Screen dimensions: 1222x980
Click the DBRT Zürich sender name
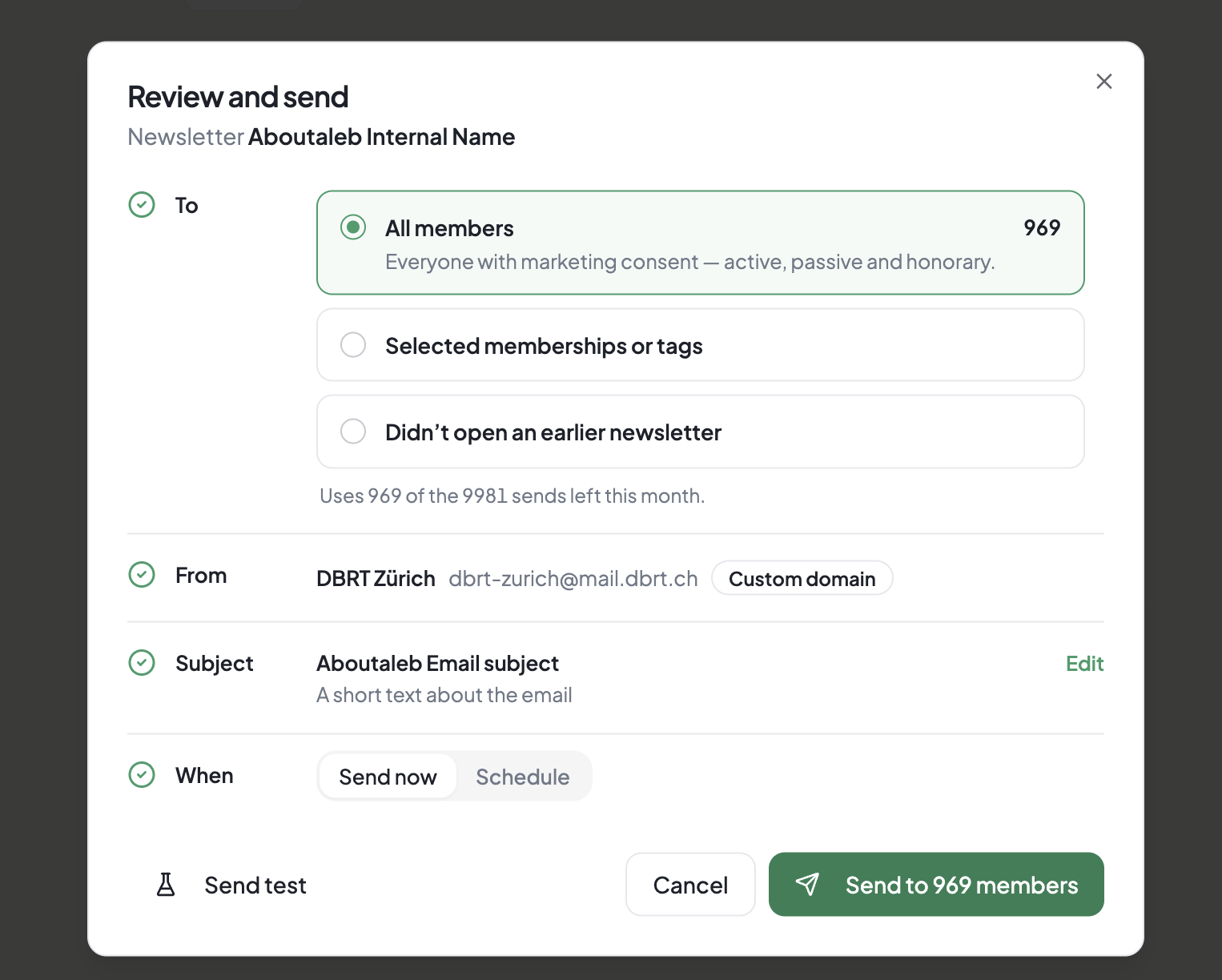(x=376, y=578)
